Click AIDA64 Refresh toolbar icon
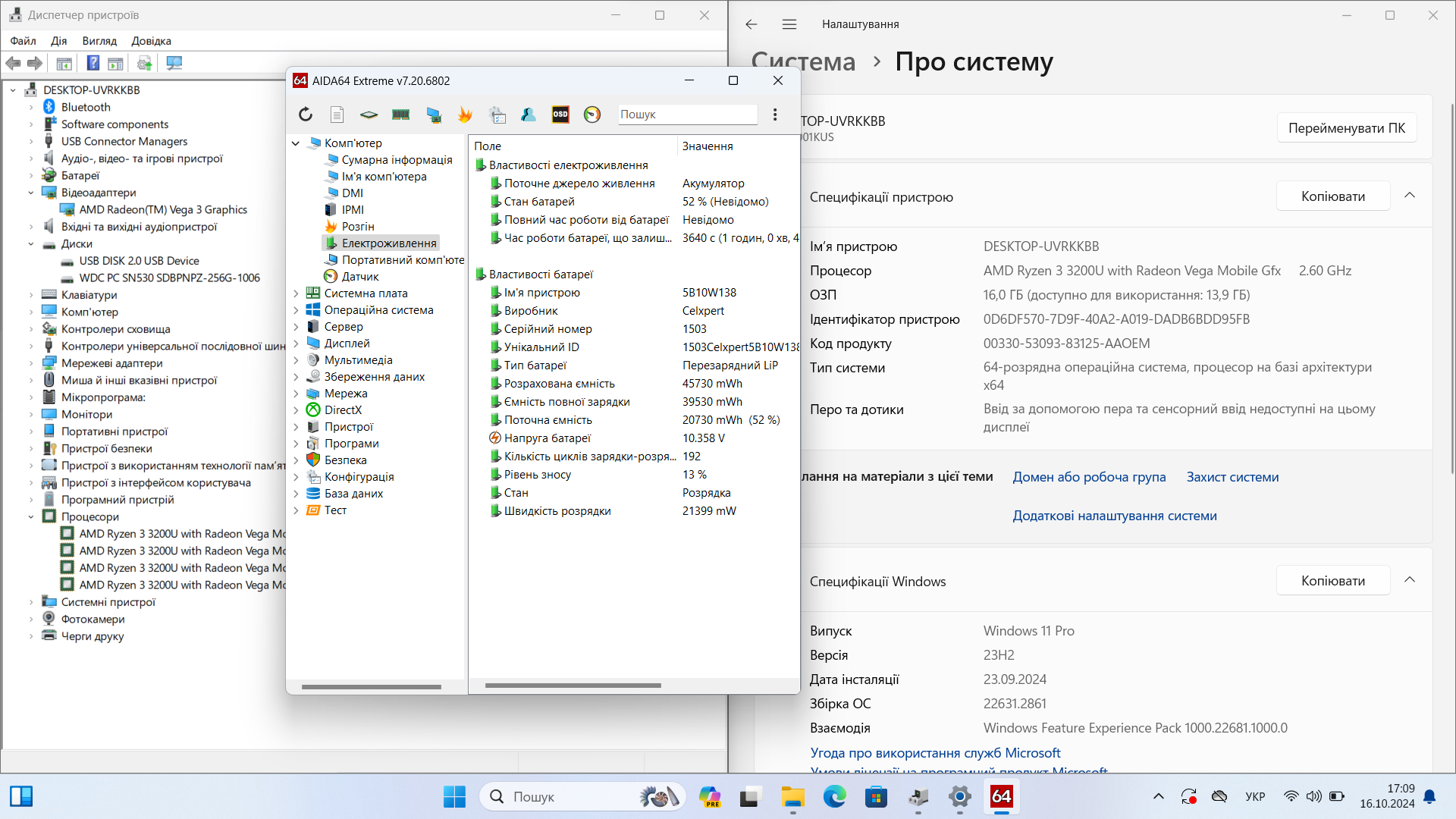 [x=306, y=115]
